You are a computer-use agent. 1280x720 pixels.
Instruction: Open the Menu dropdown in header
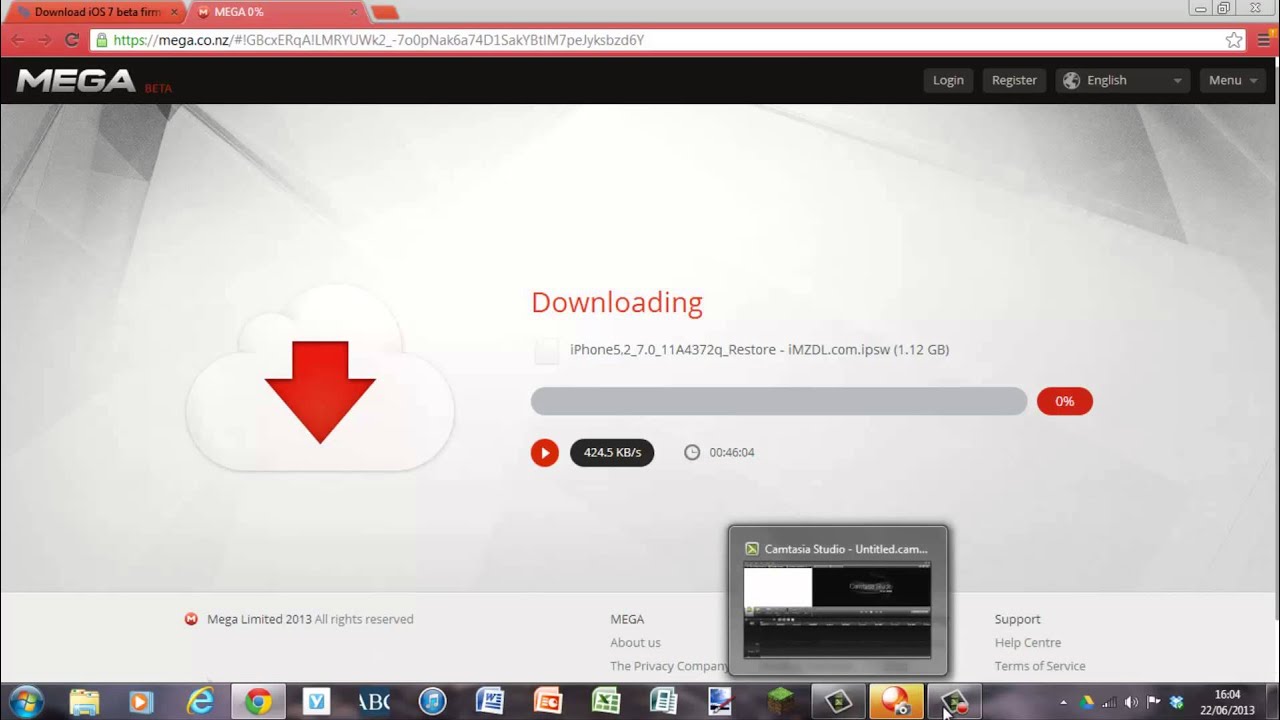point(1230,80)
